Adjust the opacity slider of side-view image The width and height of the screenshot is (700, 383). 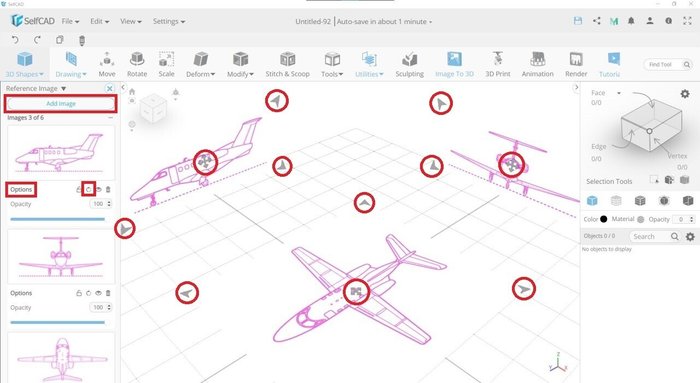[x=58, y=219]
